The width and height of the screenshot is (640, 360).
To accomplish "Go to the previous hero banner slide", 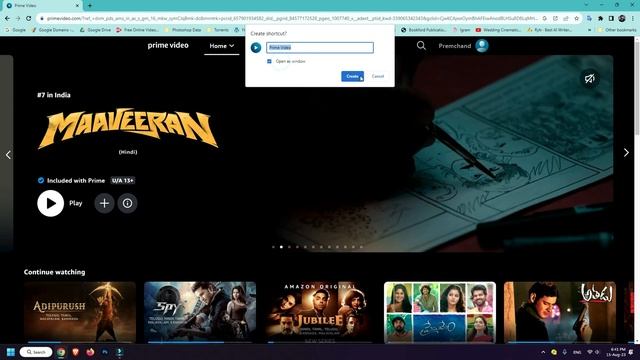I will tap(8, 155).
